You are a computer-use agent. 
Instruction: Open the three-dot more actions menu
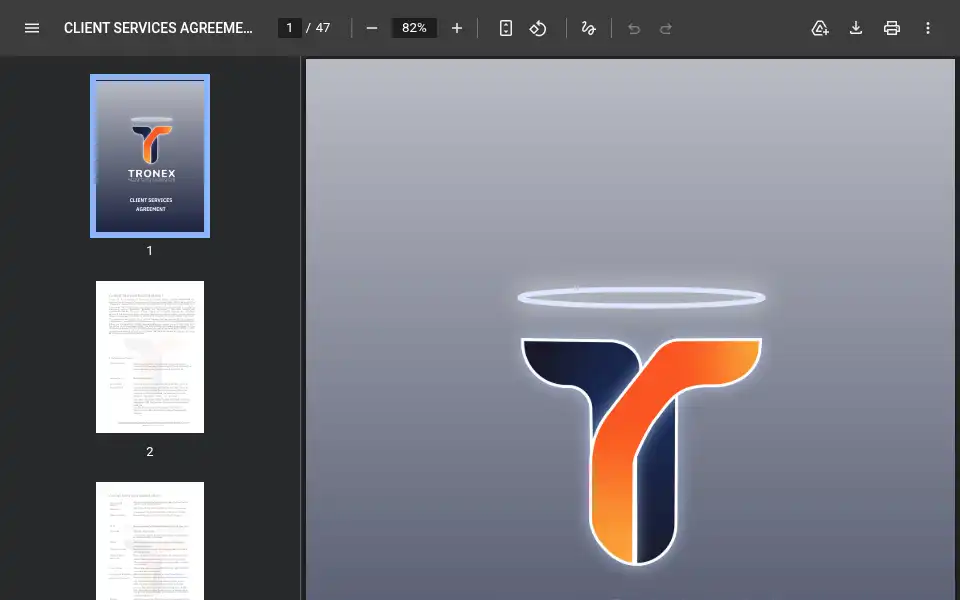[928, 28]
